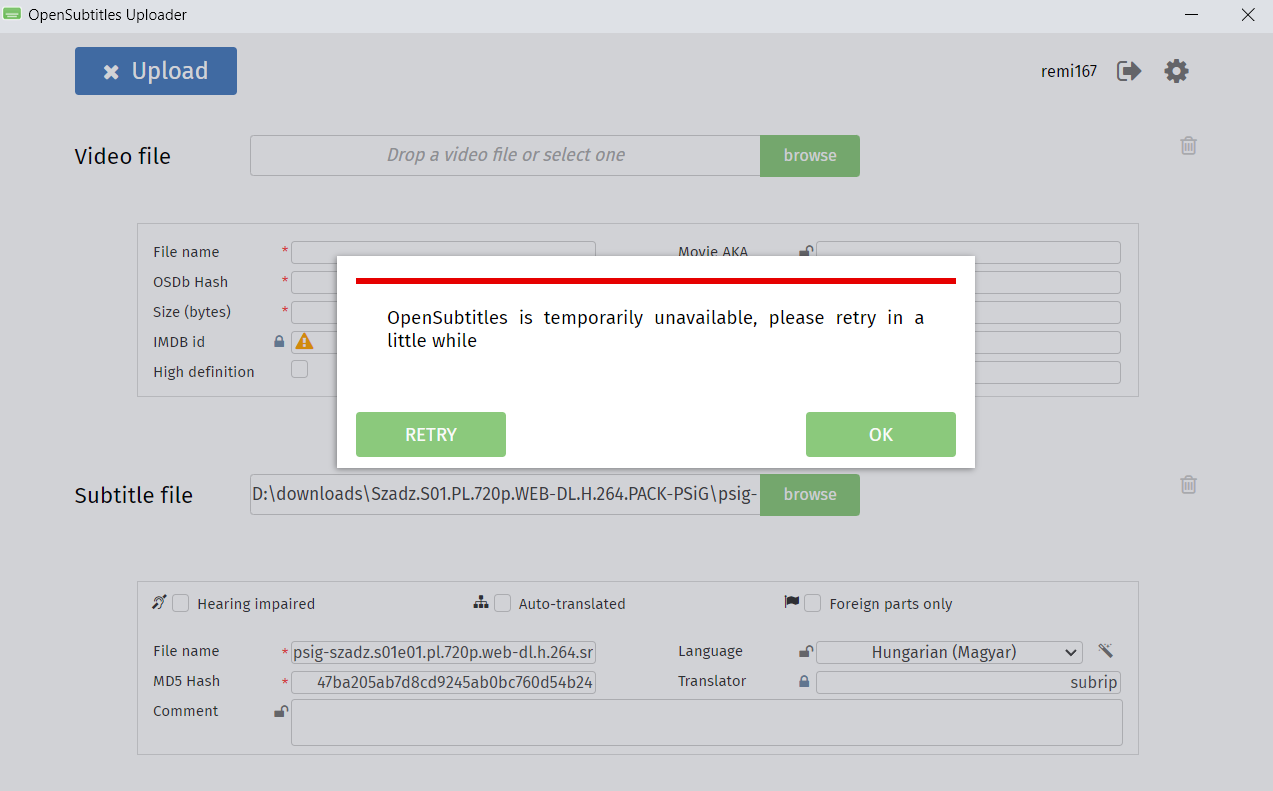
Task: Browse for a video file
Action: 810,156
